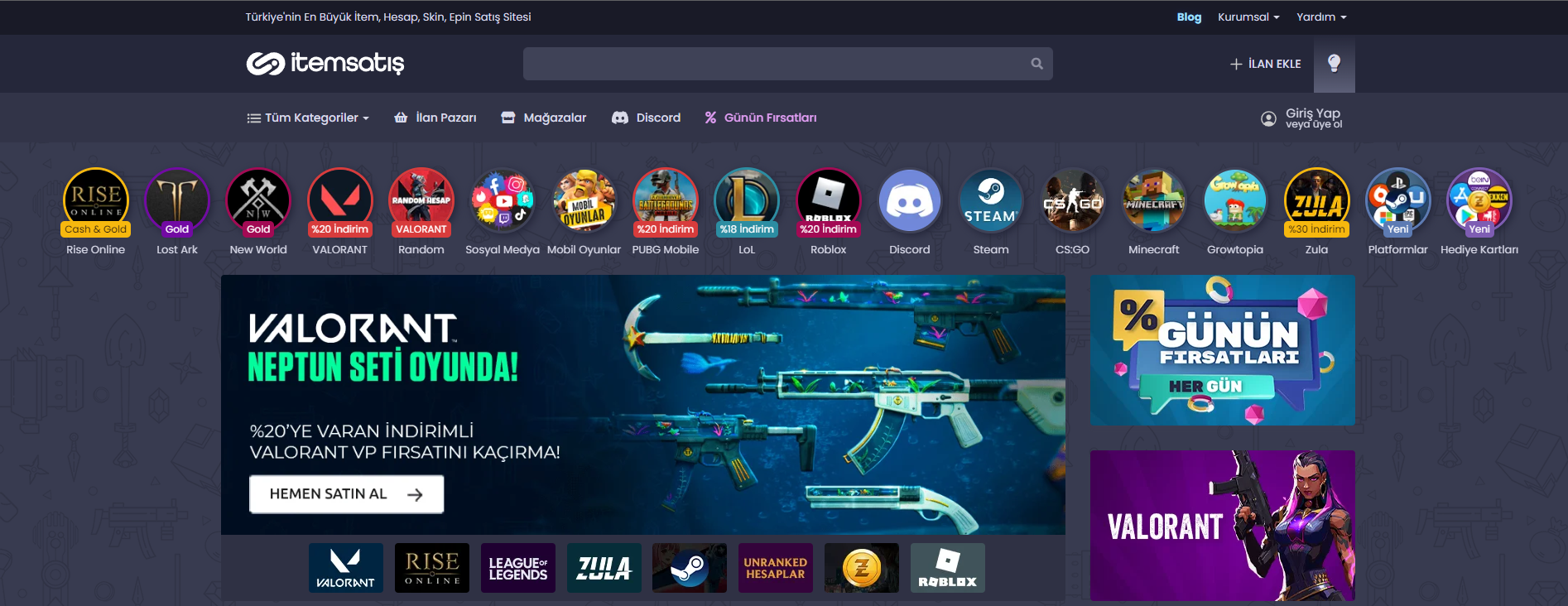Expand the Yardım dropdown
The height and width of the screenshot is (606, 1568).
(1321, 17)
